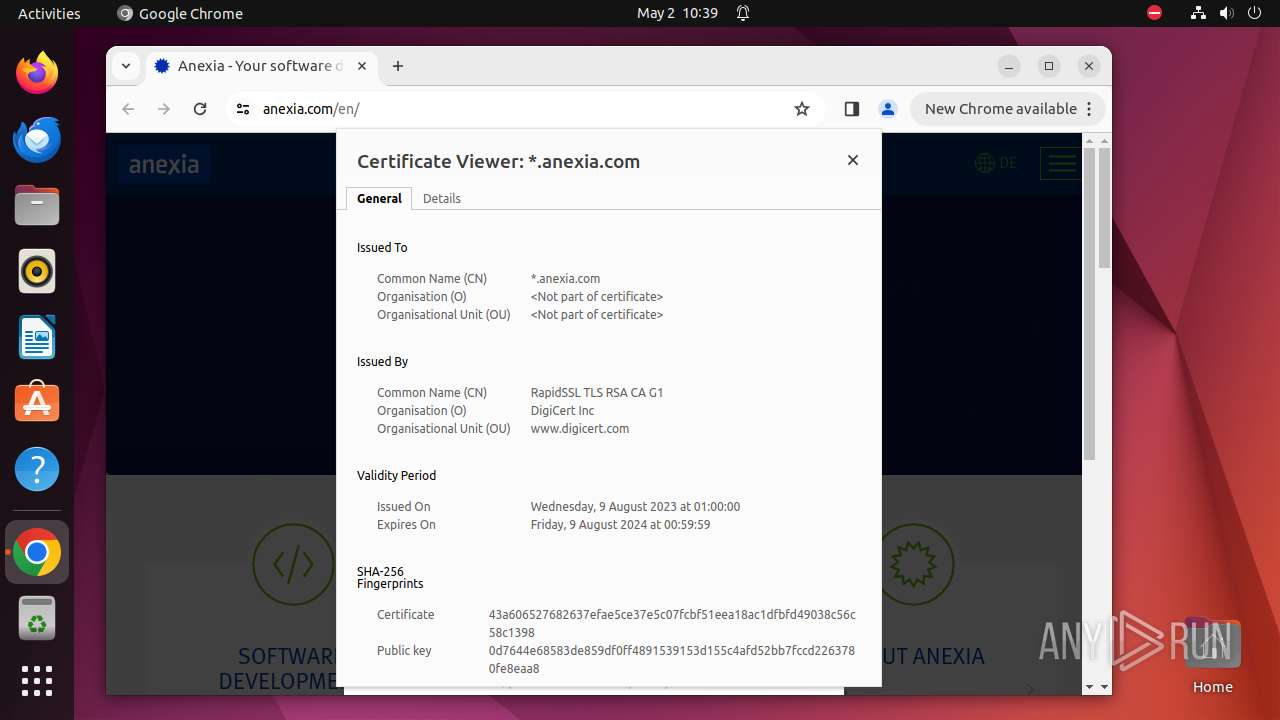Reload the page in Chrome
Image resolution: width=1280 pixels, height=720 pixels.
[200, 109]
